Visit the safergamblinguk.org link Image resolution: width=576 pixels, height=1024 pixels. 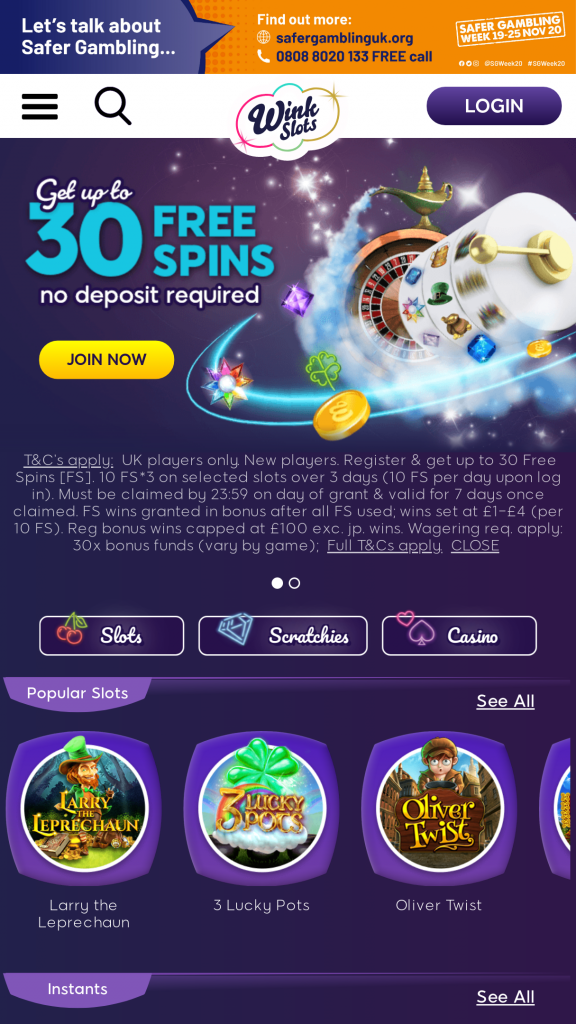click(x=344, y=38)
